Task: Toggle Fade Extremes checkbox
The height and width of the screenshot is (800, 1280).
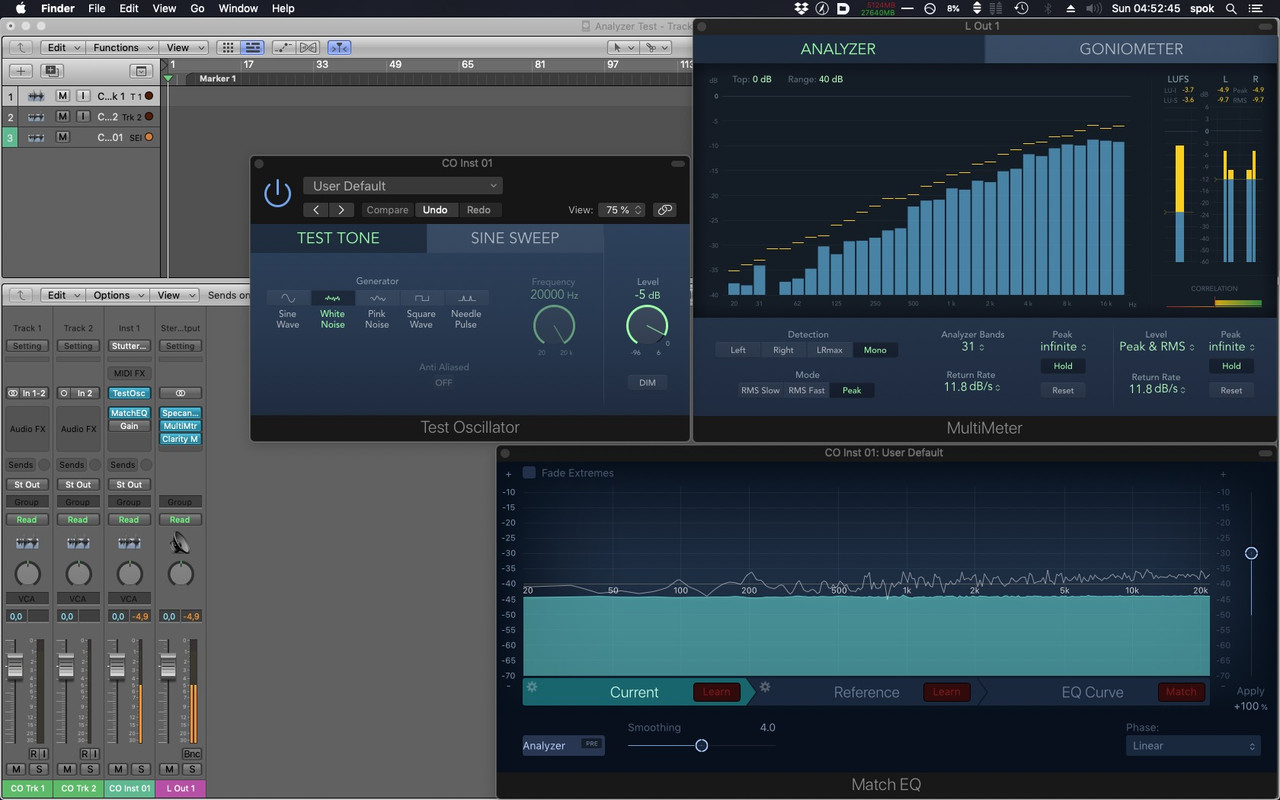Action: [529, 473]
